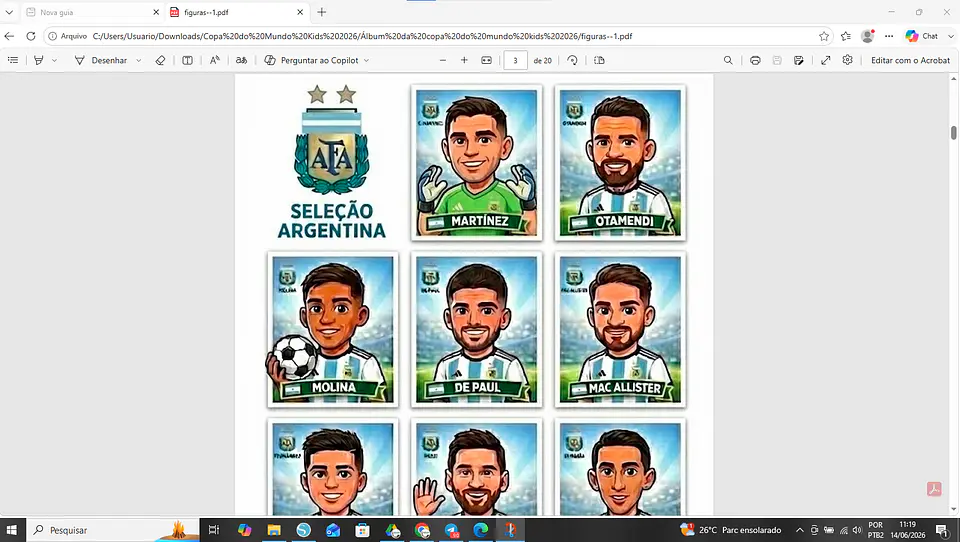The height and width of the screenshot is (542, 960).
Task: Rotate the PDF page
Action: click(572, 60)
